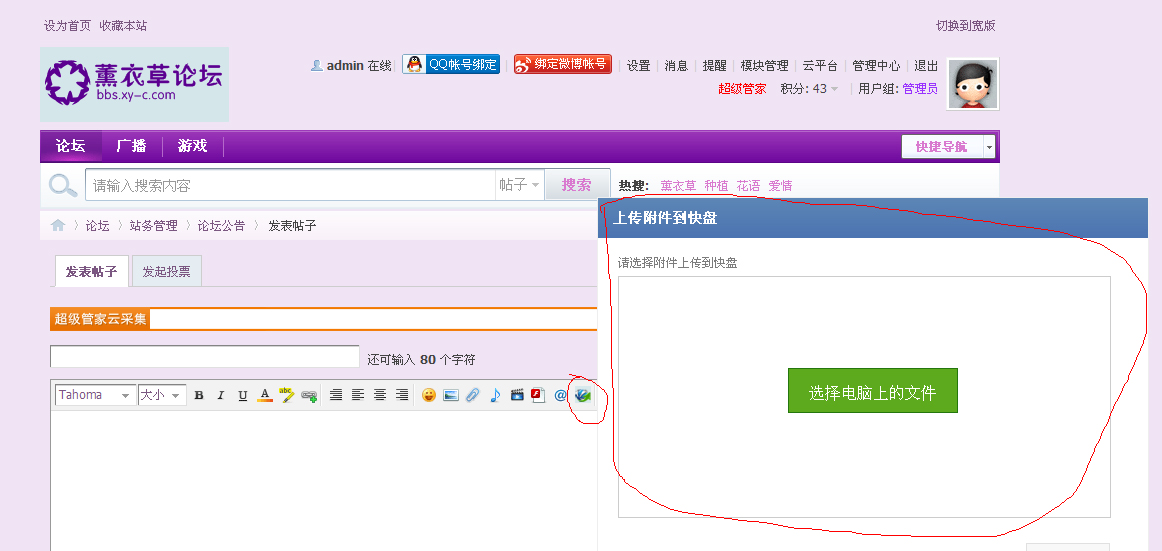Viewport: 1162px width, 551px height.
Task: Click the abc highlighter icon
Action: 287,395
